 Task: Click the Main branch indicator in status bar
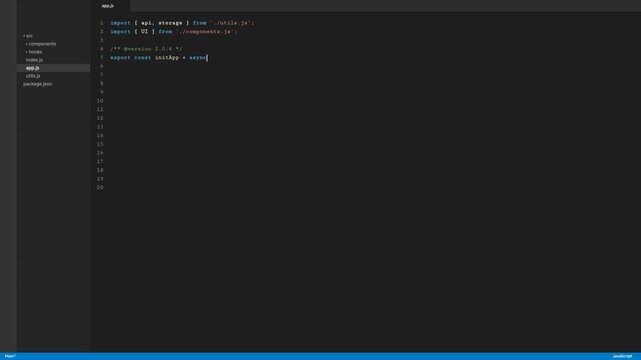[x=10, y=356]
